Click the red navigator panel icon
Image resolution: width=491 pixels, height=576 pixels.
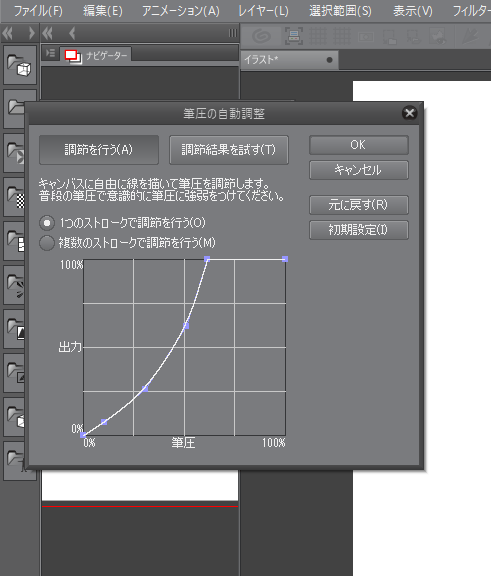coord(73,56)
